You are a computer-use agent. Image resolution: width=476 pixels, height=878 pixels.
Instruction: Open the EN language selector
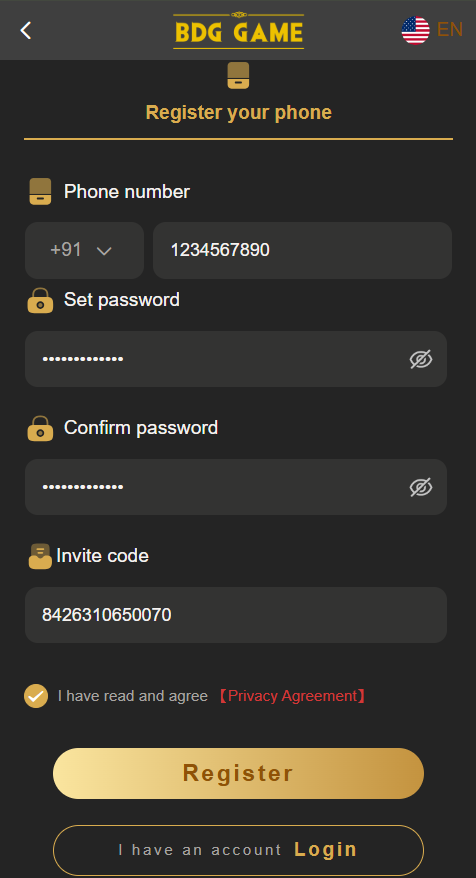tap(450, 30)
